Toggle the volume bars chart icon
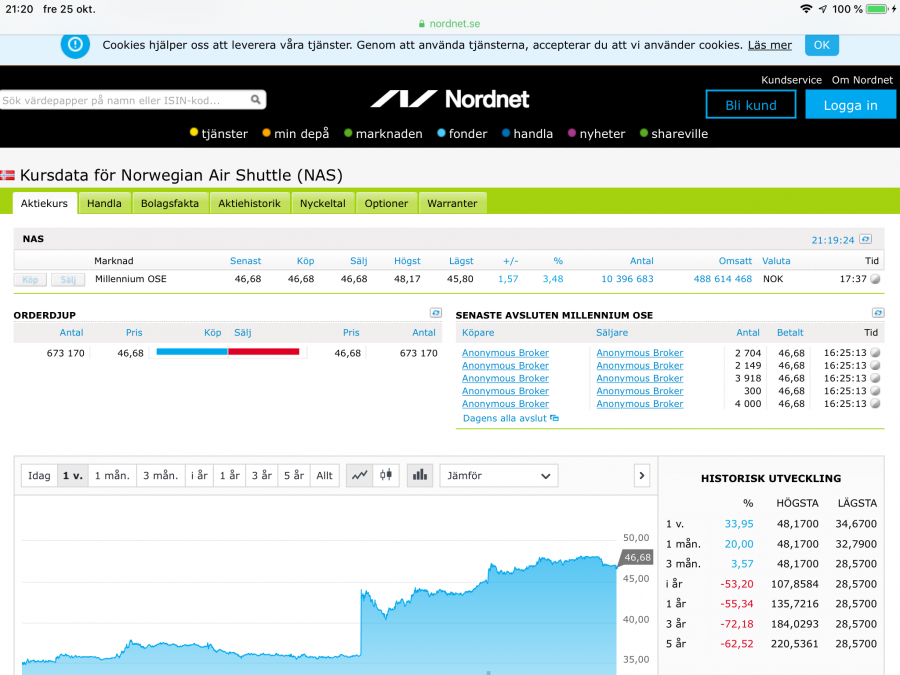The image size is (900, 675). pos(420,476)
